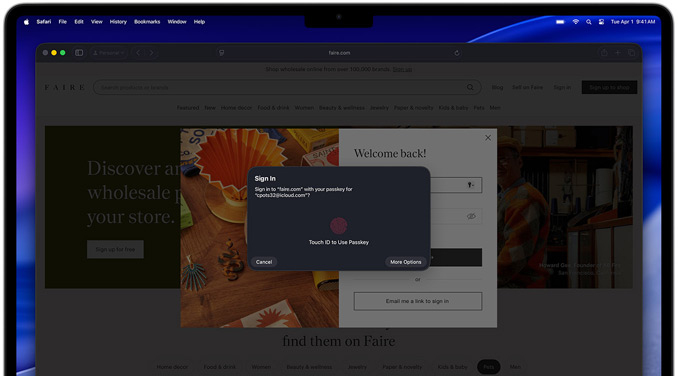Click Sign up for free button
678x376 pixels.
coord(115,249)
